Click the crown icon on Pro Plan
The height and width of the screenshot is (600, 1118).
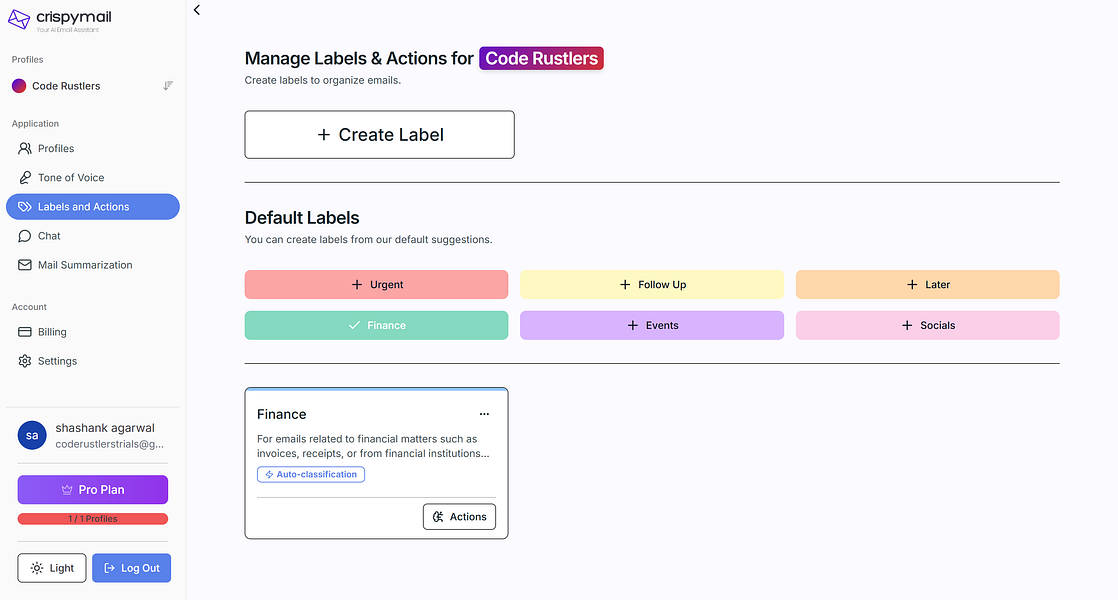tap(68, 490)
